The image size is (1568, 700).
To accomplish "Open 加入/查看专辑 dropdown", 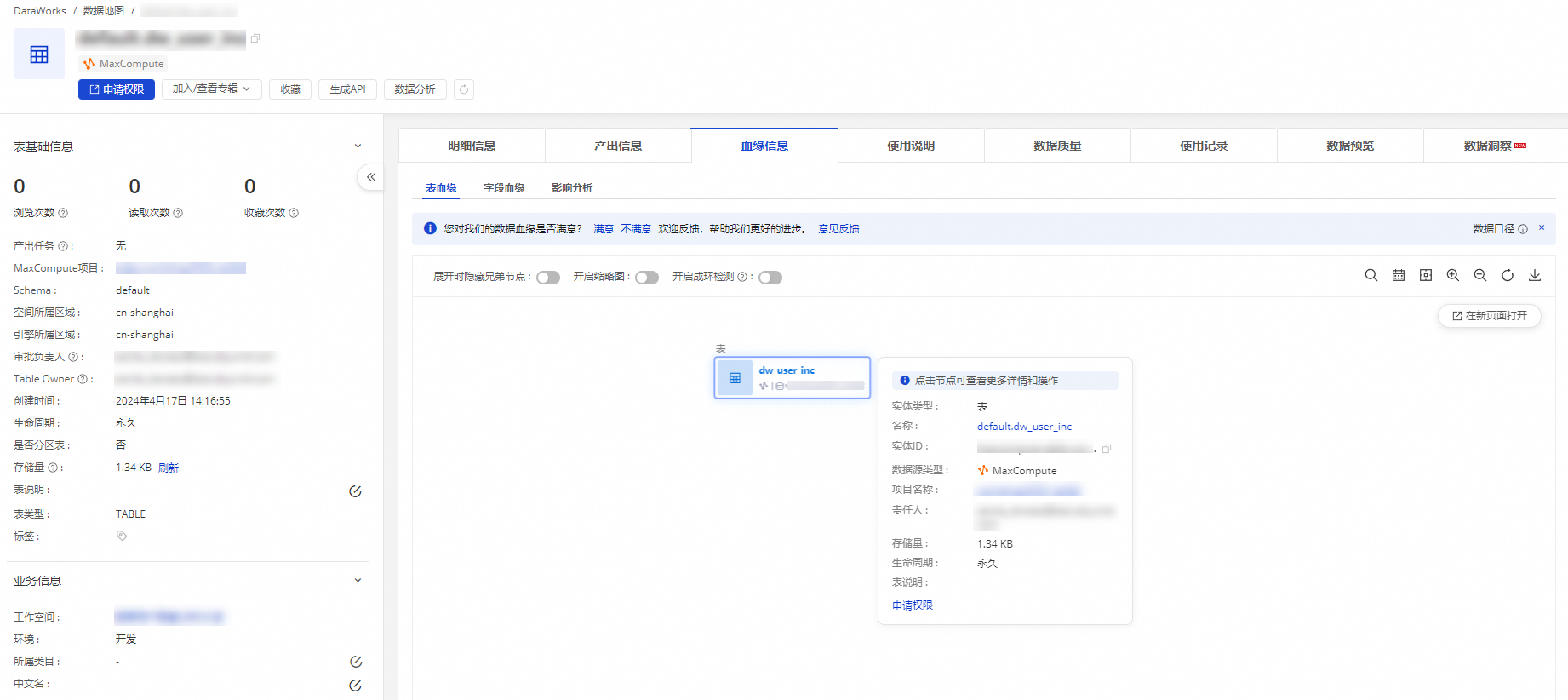I will pos(211,89).
